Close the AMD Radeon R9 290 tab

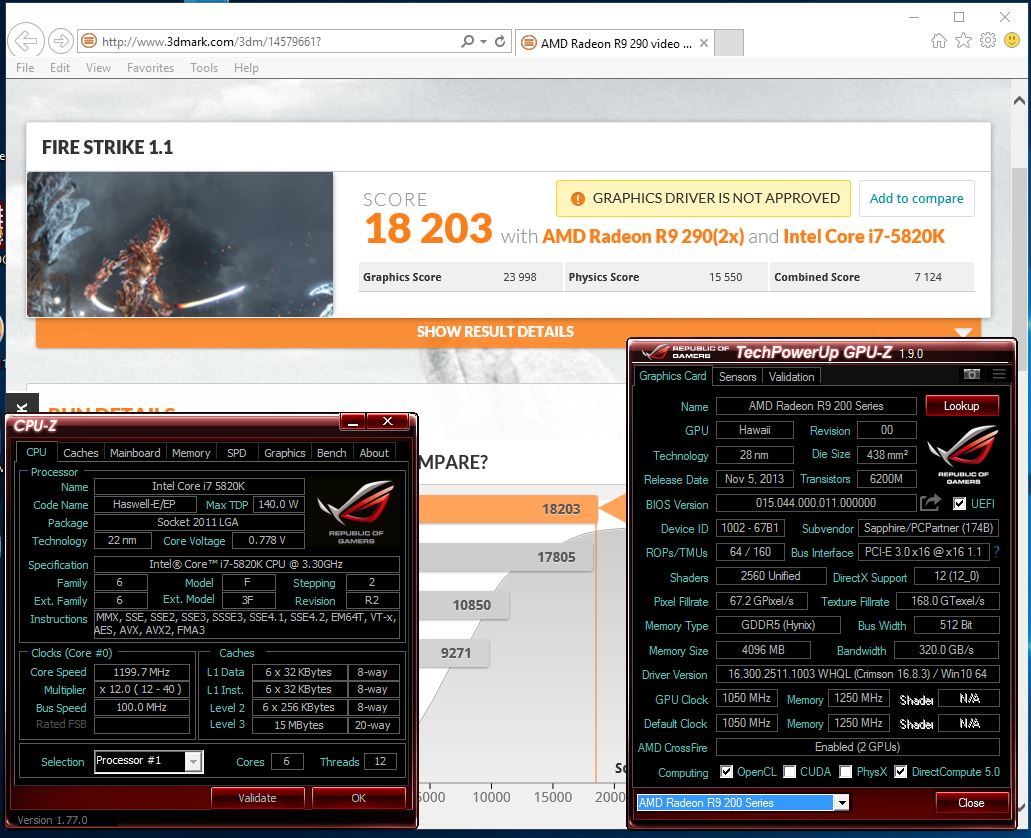coord(704,43)
